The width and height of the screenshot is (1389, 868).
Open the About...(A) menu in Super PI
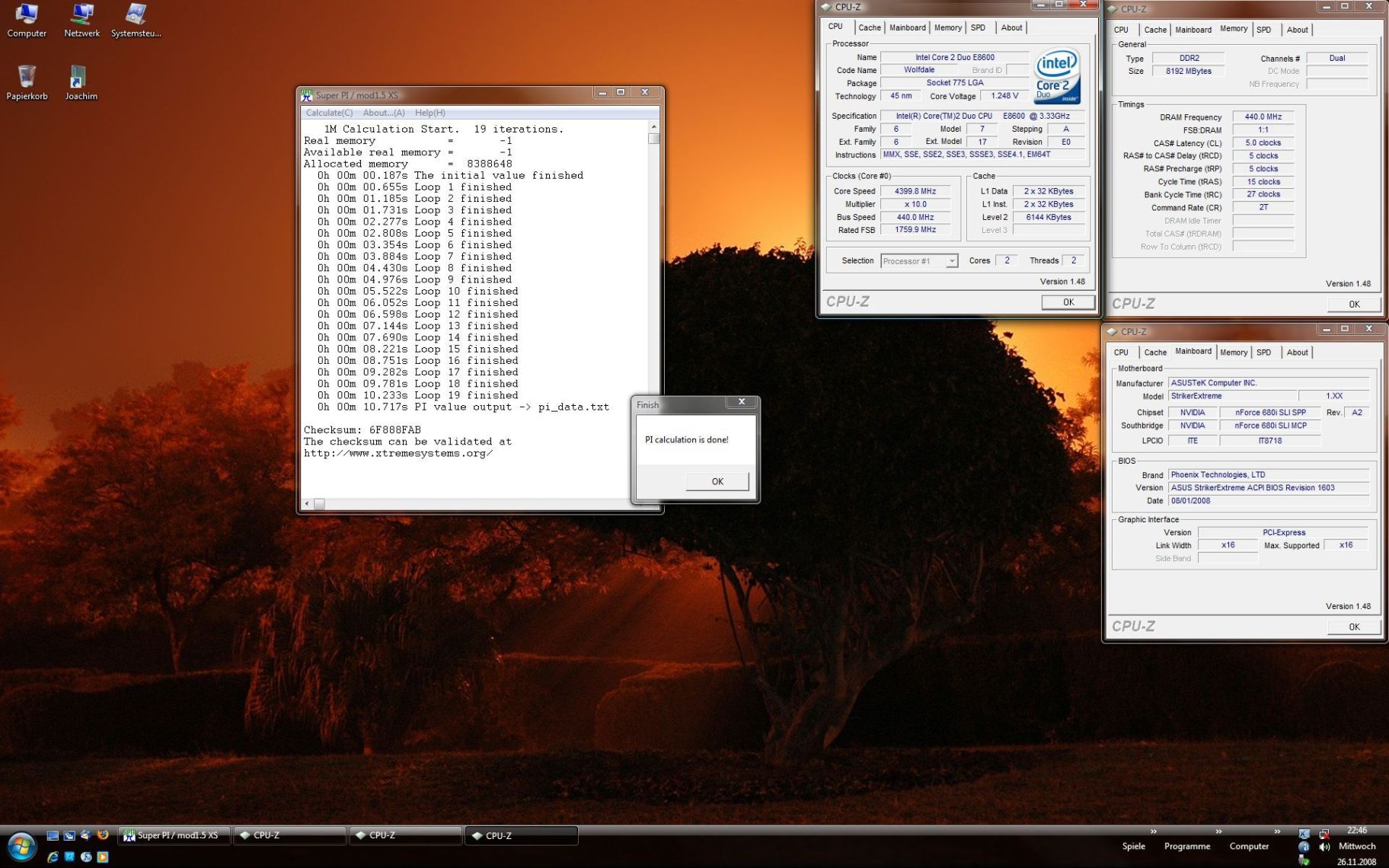[x=384, y=113]
